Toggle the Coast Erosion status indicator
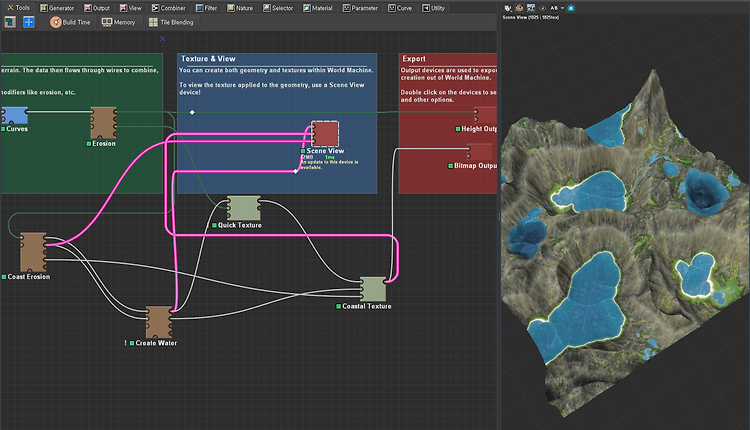 4,277
